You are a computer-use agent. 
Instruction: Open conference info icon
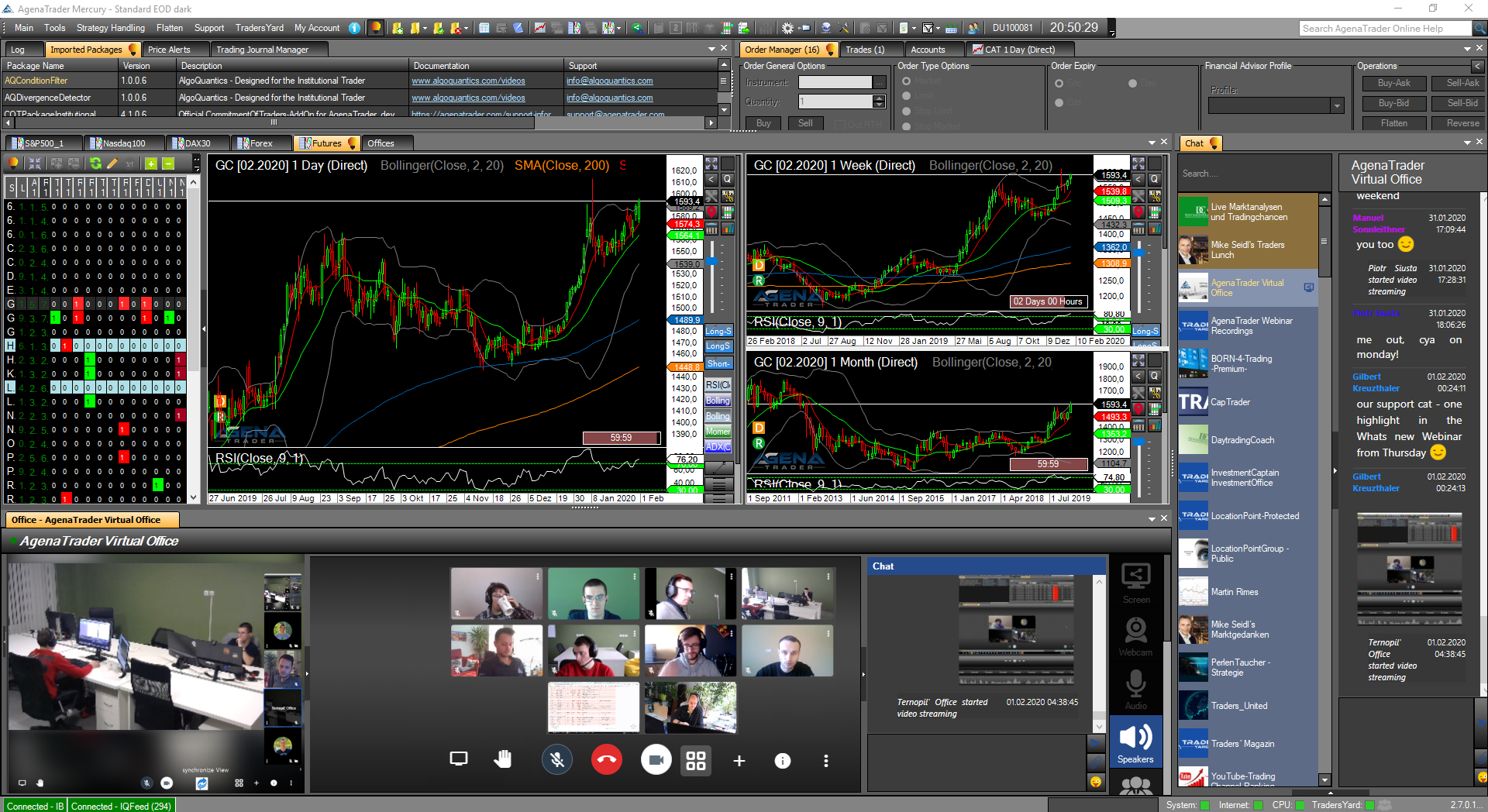tap(783, 761)
